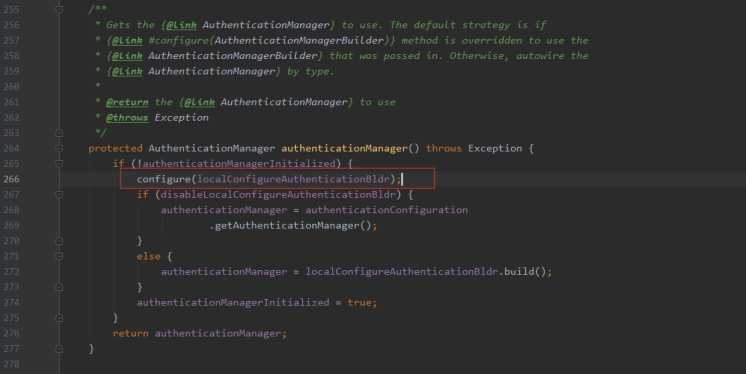Image resolution: width=746 pixels, height=374 pixels.
Task: Click the @throws tag on line 262
Action: [x=127, y=118]
